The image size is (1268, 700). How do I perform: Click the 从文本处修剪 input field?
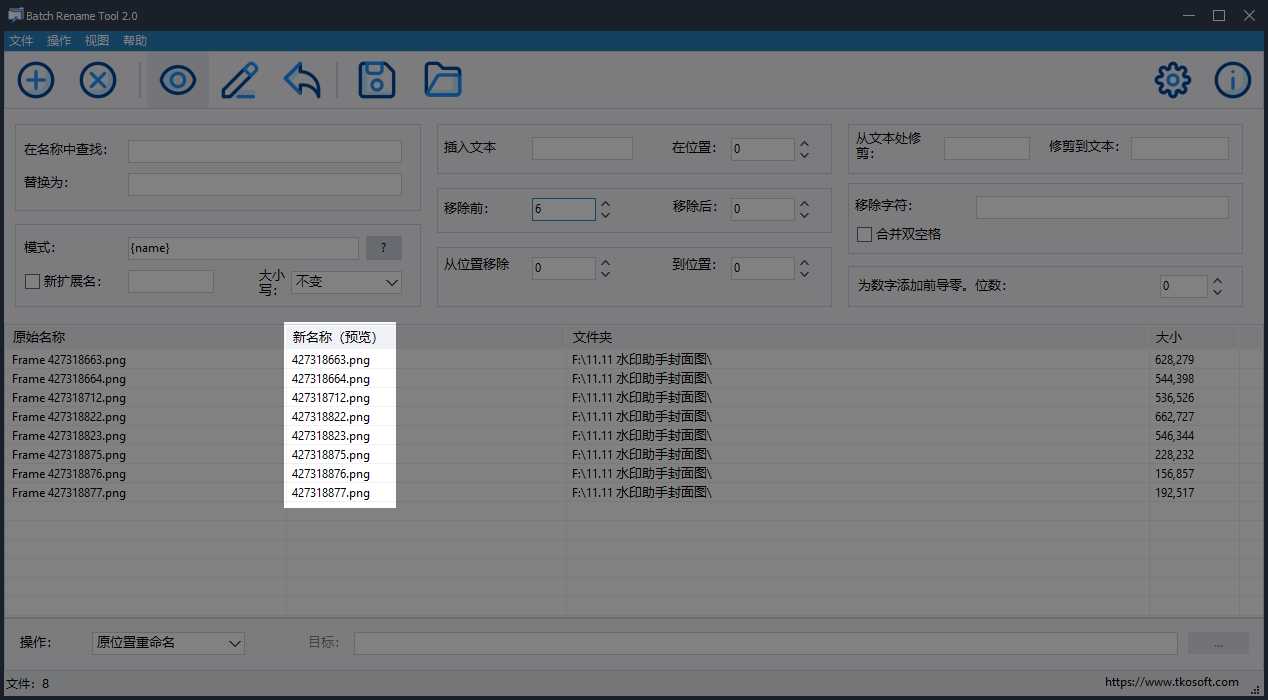987,148
